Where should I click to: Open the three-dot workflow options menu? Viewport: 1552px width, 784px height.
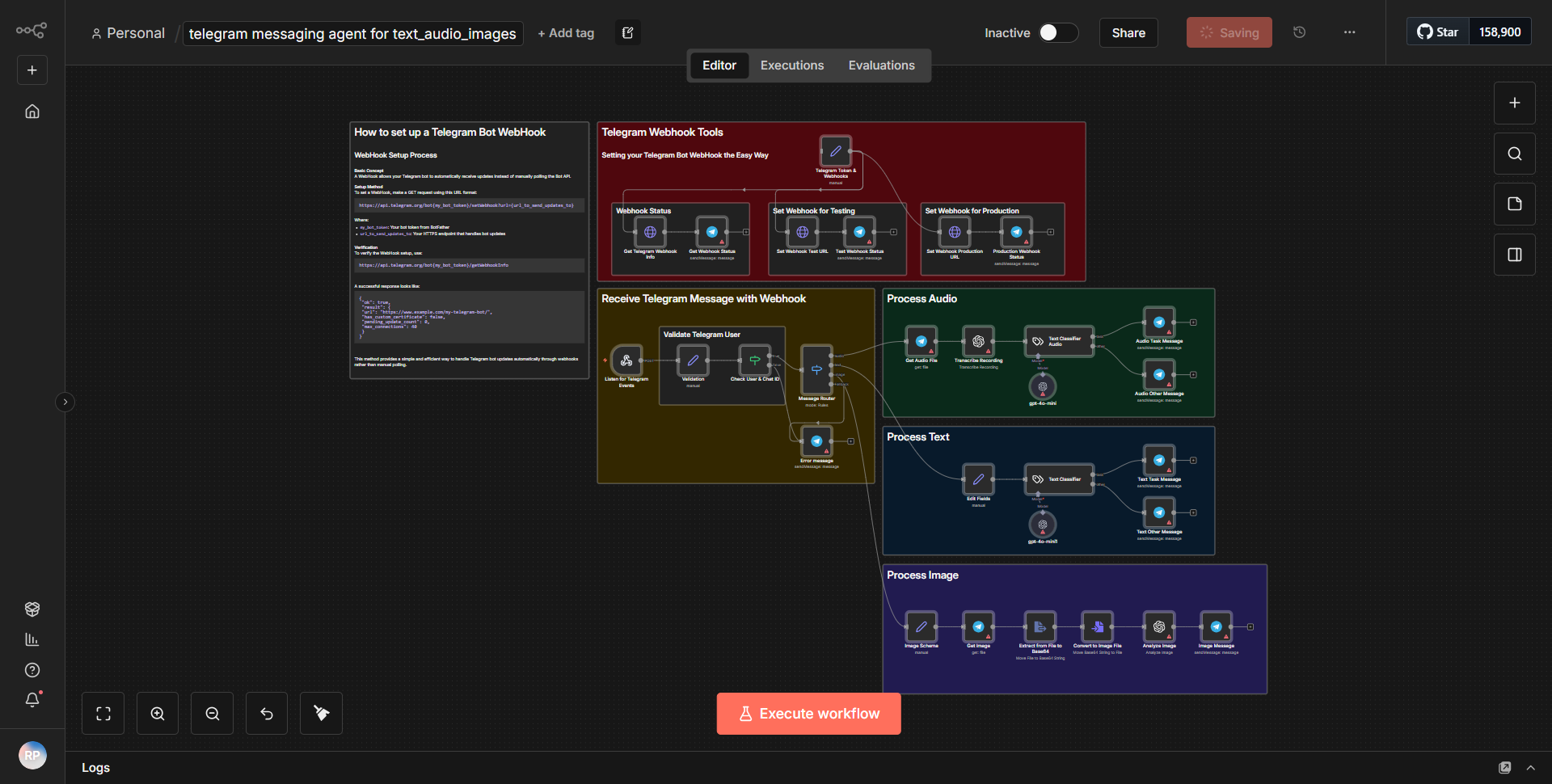point(1350,32)
